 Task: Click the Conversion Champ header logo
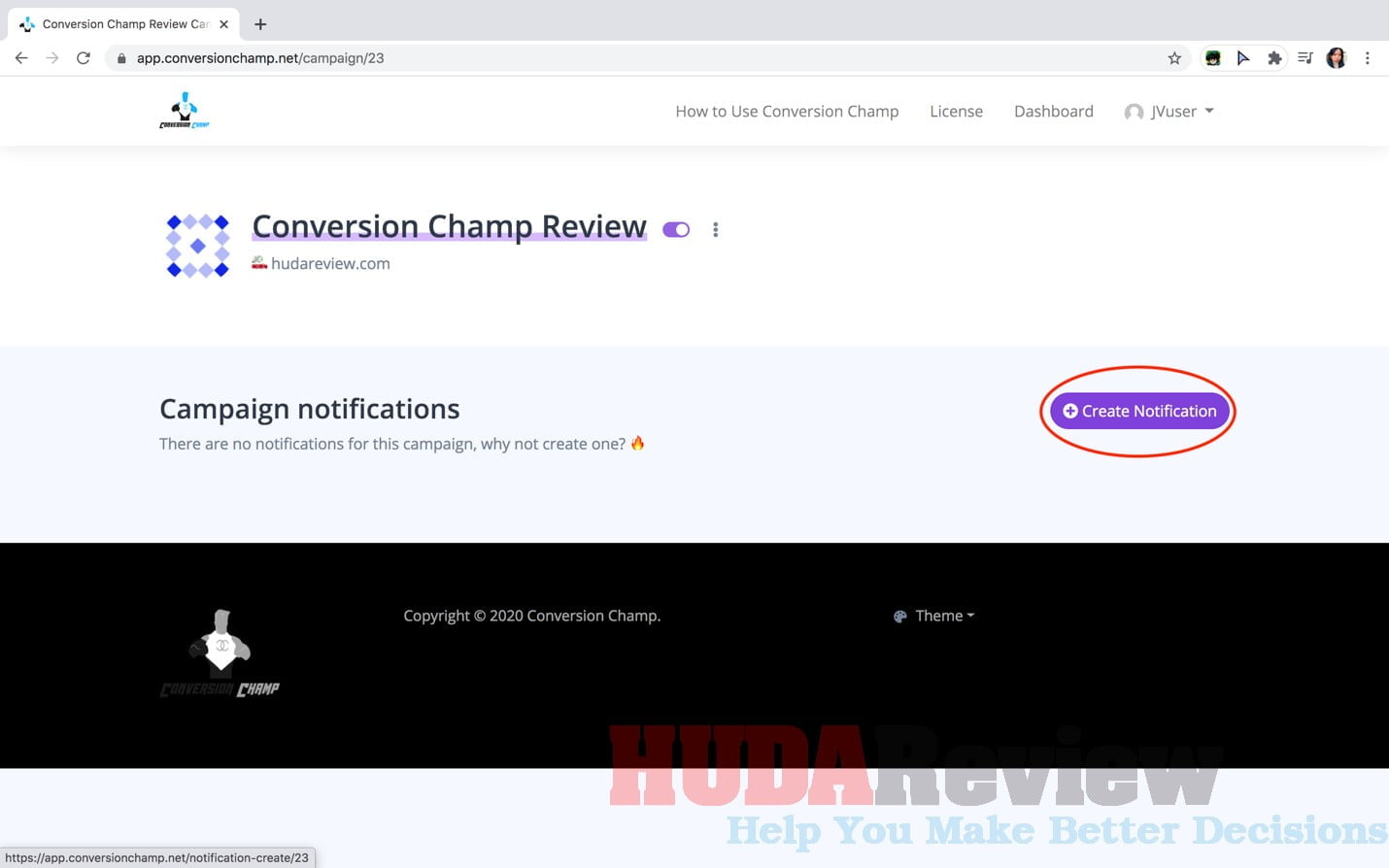pos(185,111)
